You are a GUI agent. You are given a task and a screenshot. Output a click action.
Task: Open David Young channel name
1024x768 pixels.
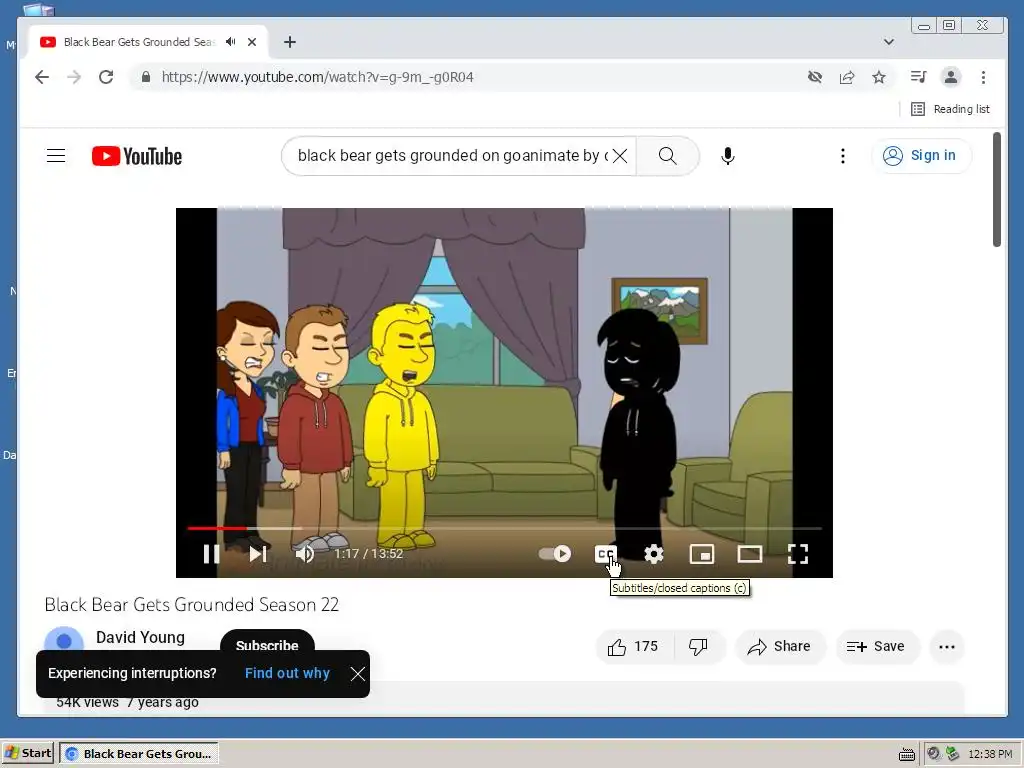(140, 637)
